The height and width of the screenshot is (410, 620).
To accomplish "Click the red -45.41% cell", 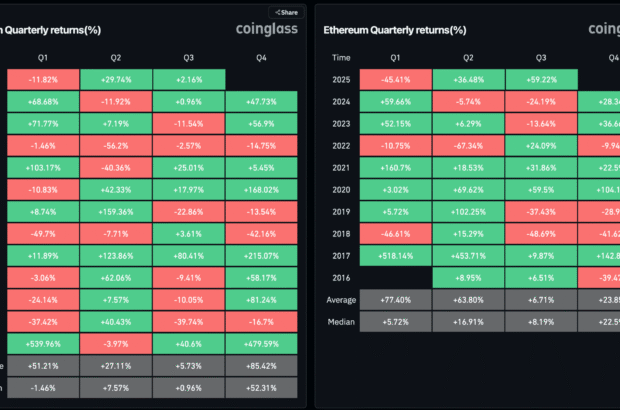I will [x=395, y=79].
